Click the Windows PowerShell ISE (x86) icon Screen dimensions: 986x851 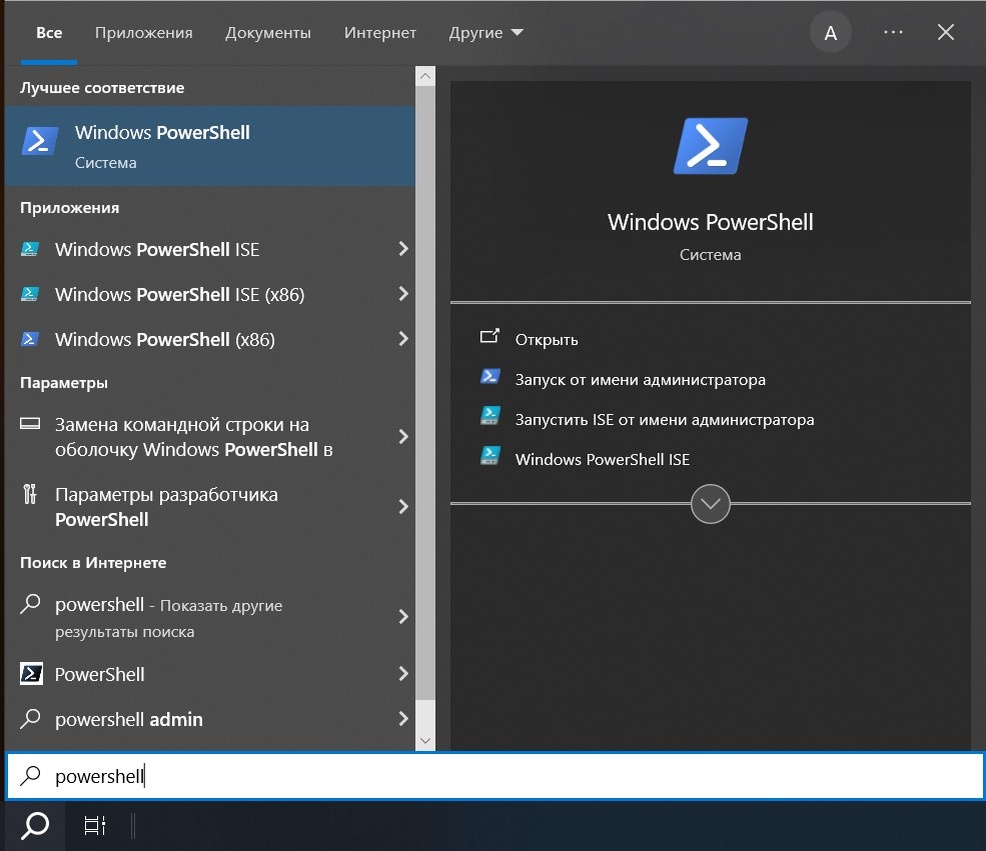coord(30,294)
